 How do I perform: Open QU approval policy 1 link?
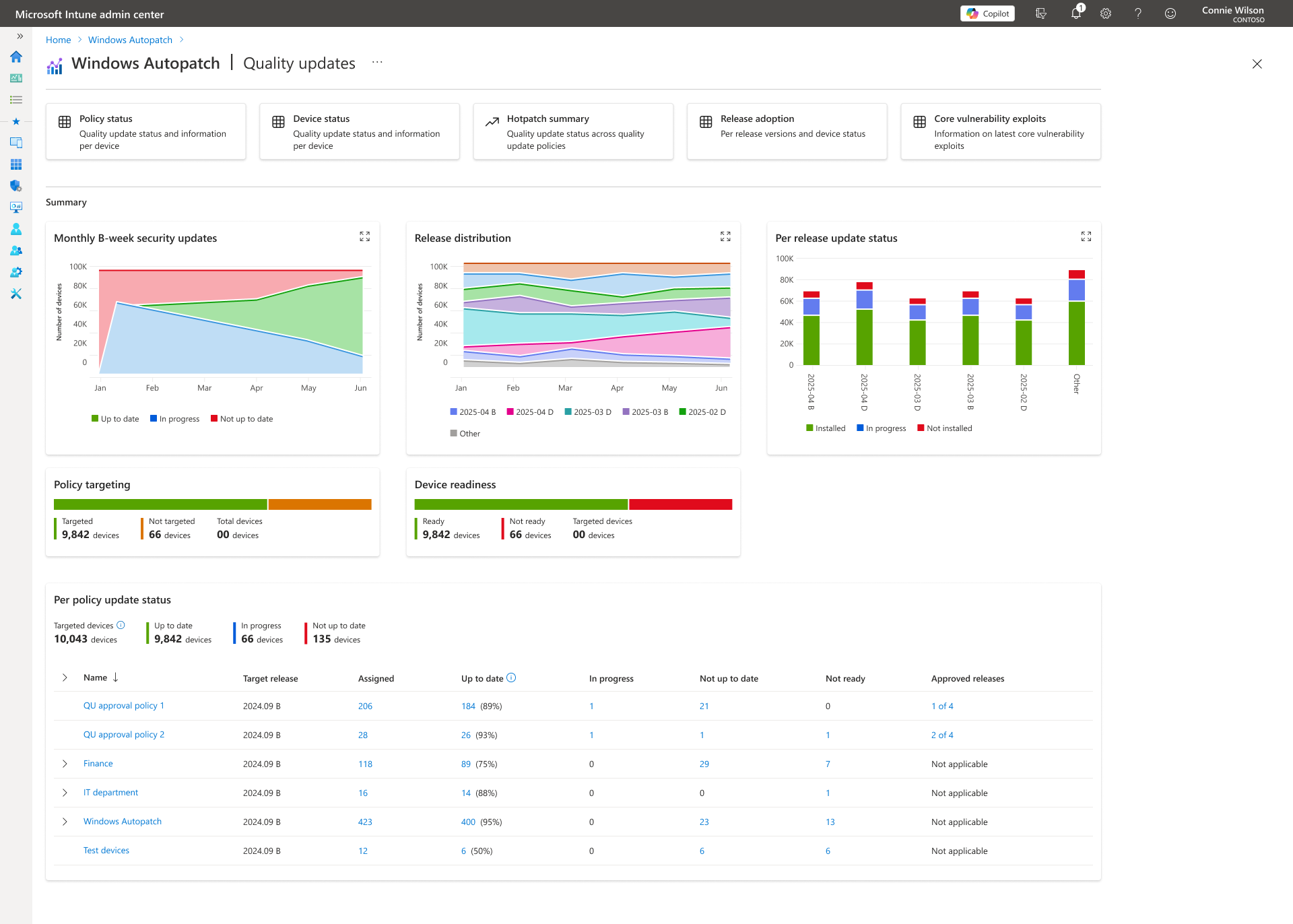[x=124, y=706]
